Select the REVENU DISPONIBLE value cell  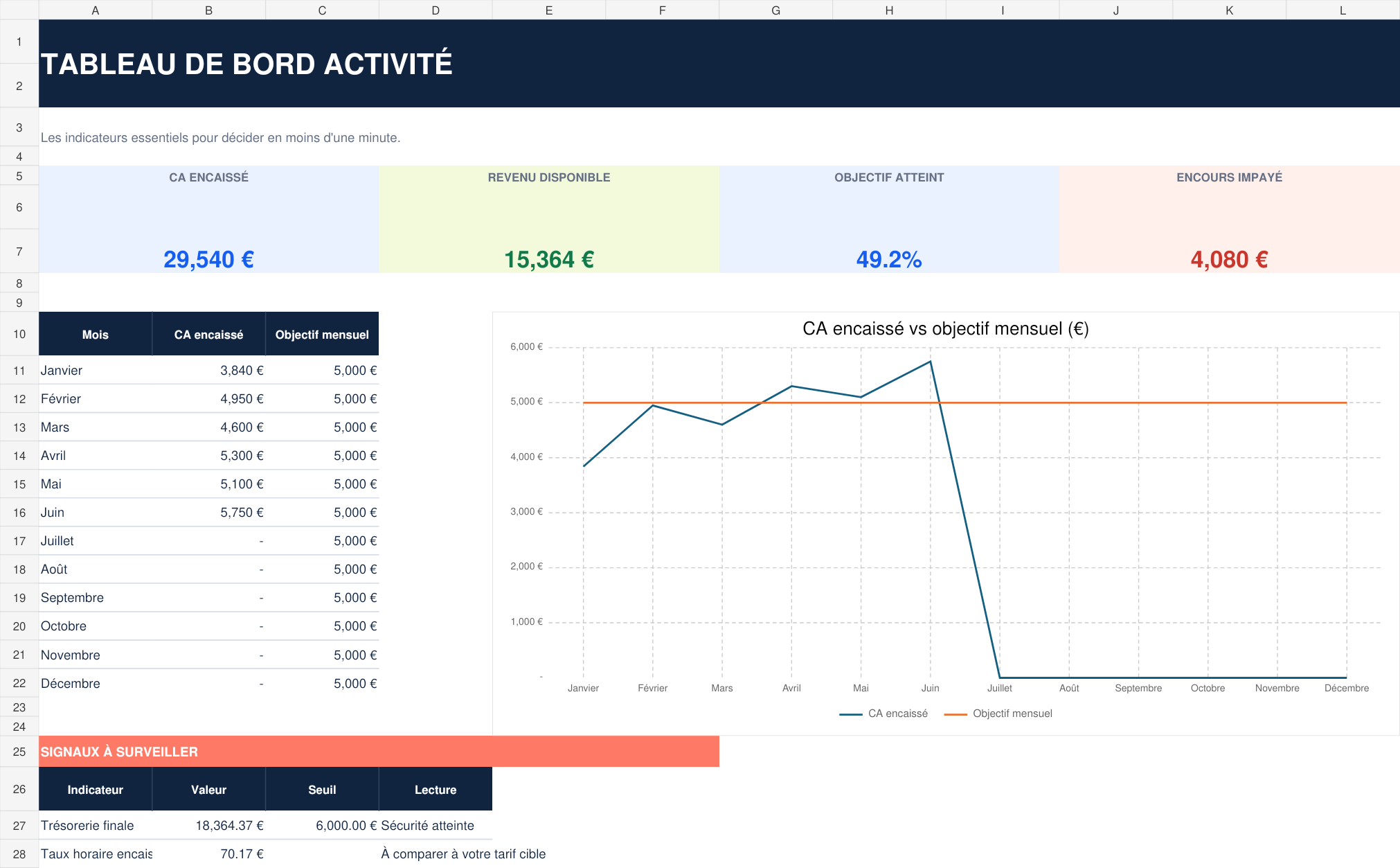tap(549, 259)
